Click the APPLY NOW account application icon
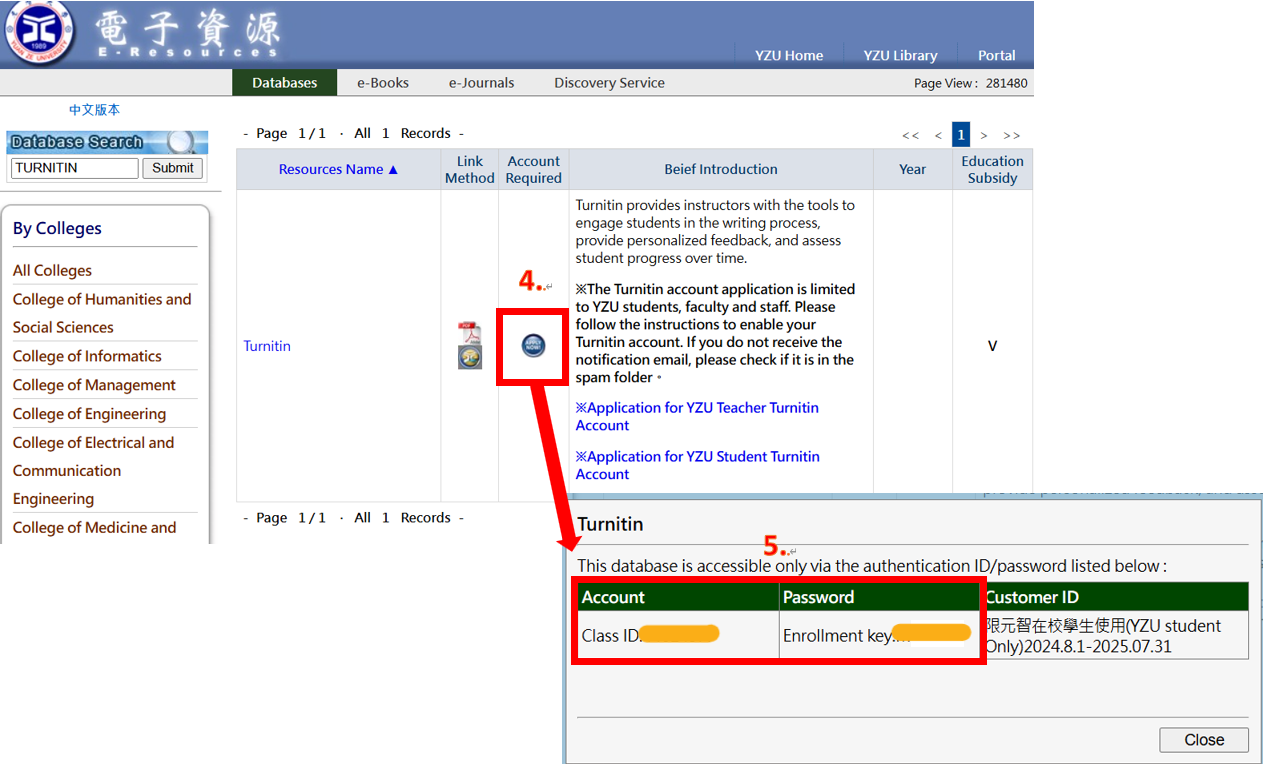 (533, 345)
